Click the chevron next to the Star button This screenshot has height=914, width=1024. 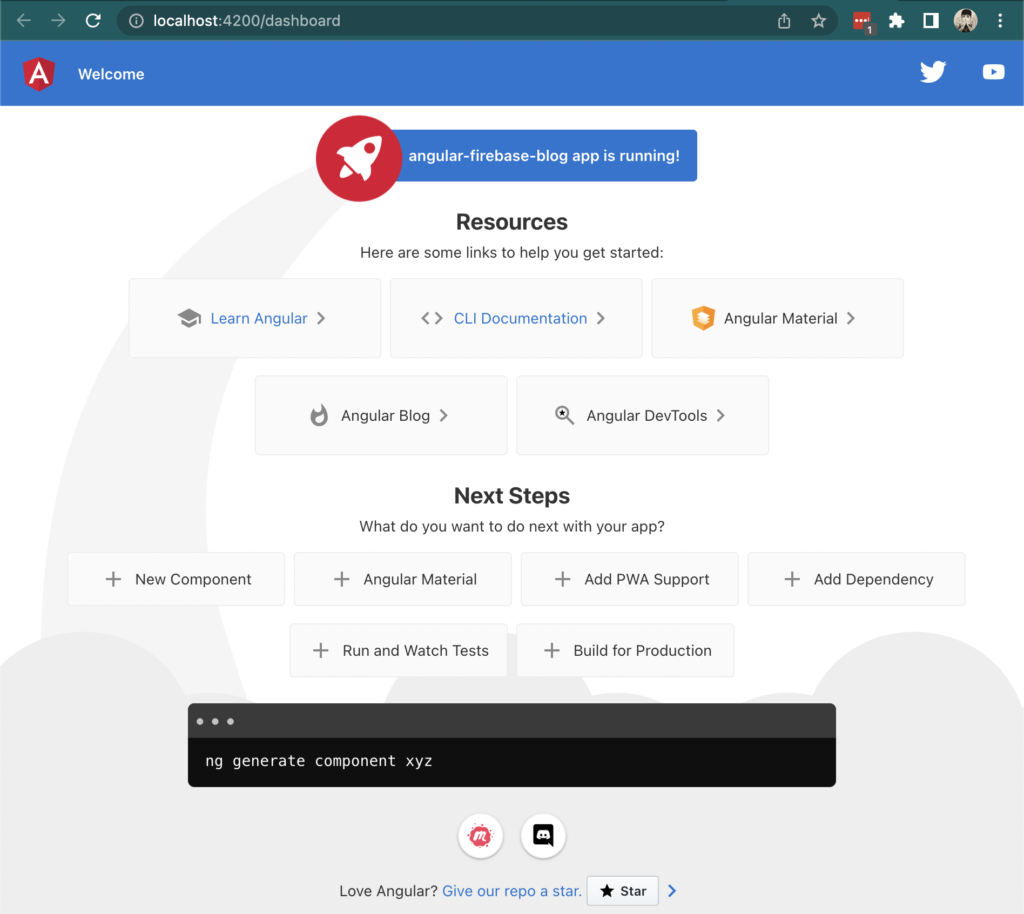tap(671, 890)
